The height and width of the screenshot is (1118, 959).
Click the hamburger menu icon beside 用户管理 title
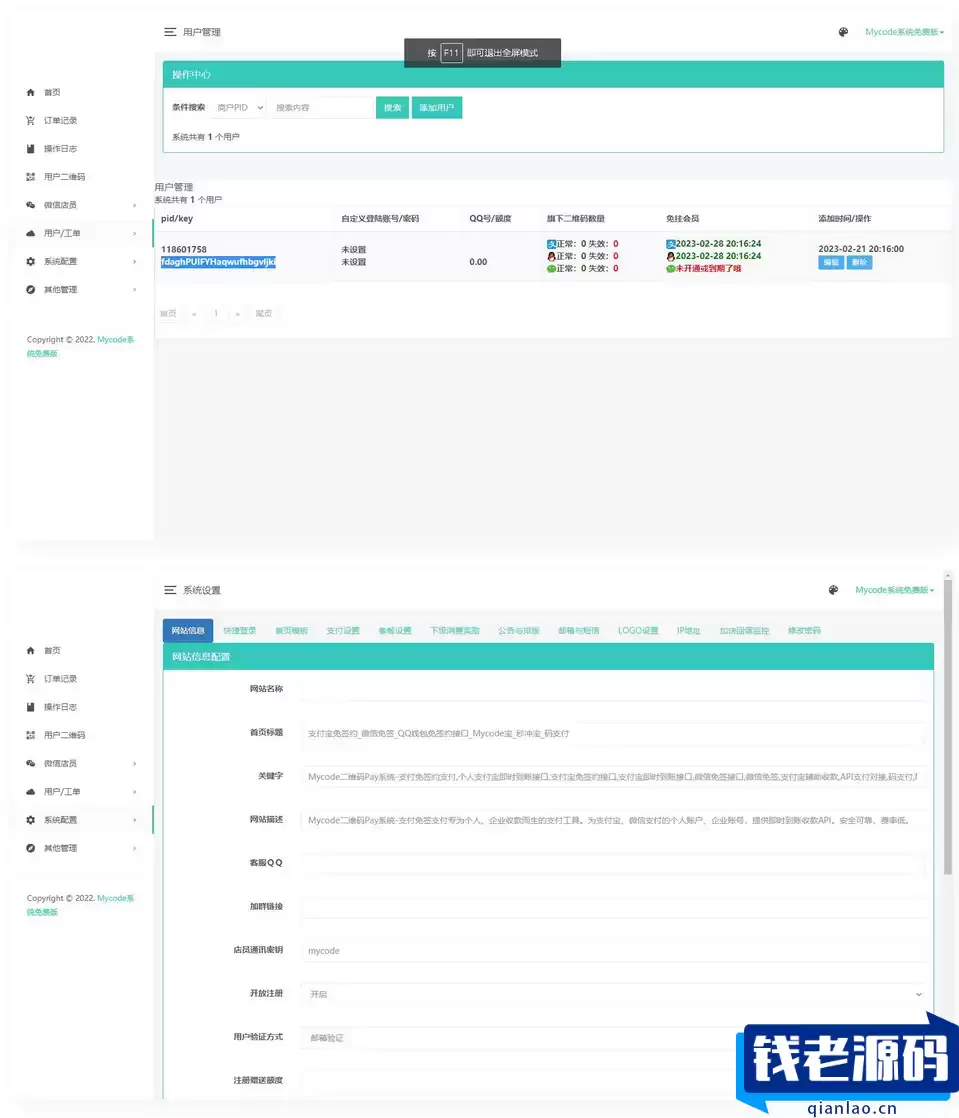170,32
